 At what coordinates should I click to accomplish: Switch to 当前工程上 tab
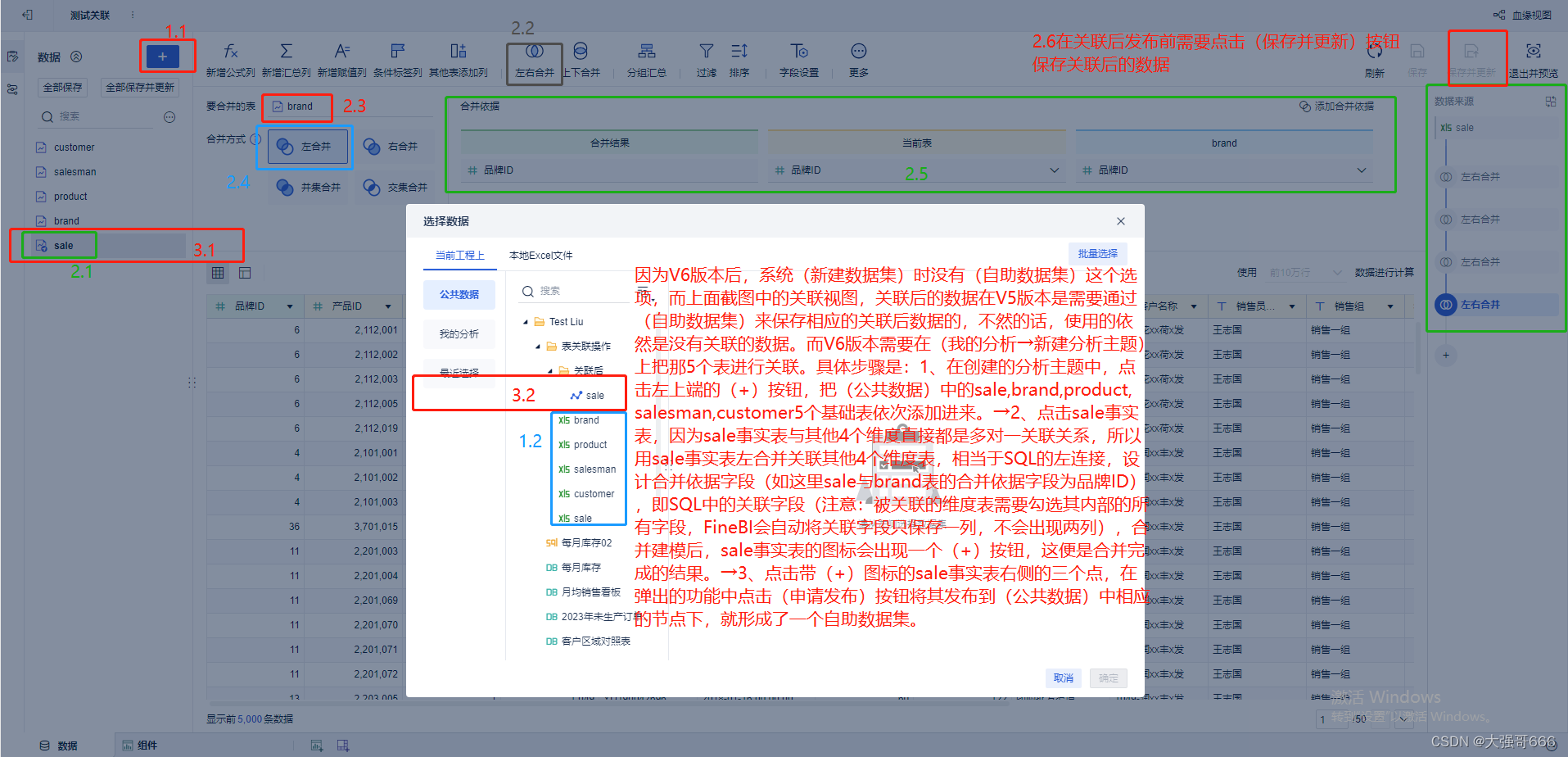460,256
